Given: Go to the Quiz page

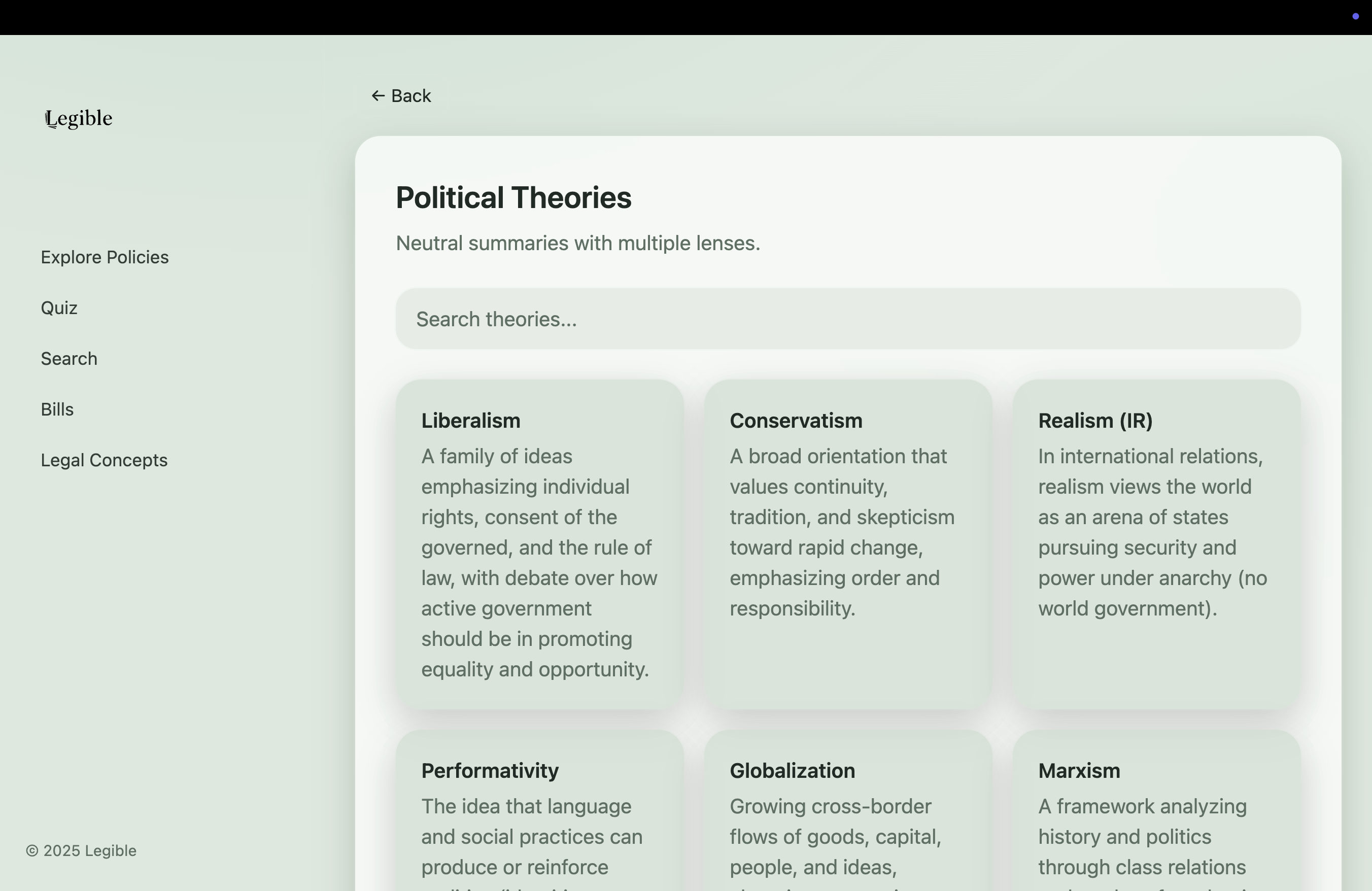Looking at the screenshot, I should (x=59, y=308).
